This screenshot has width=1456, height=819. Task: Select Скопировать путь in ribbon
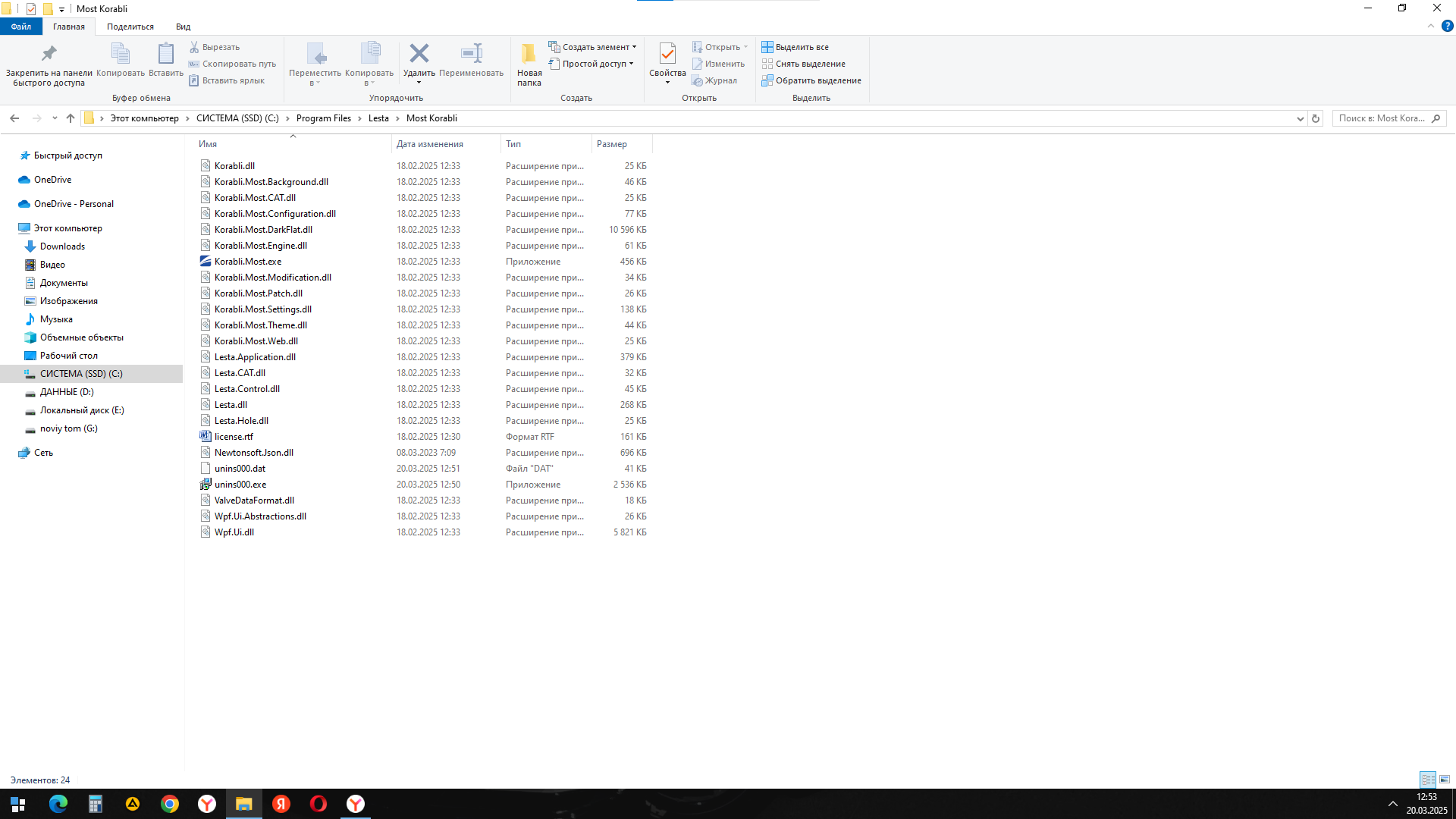coord(232,64)
